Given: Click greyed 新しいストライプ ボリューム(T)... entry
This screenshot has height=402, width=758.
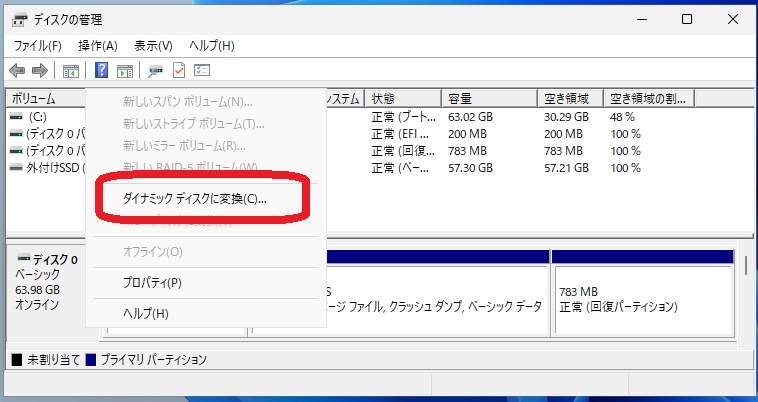Looking at the screenshot, I should tap(193, 124).
